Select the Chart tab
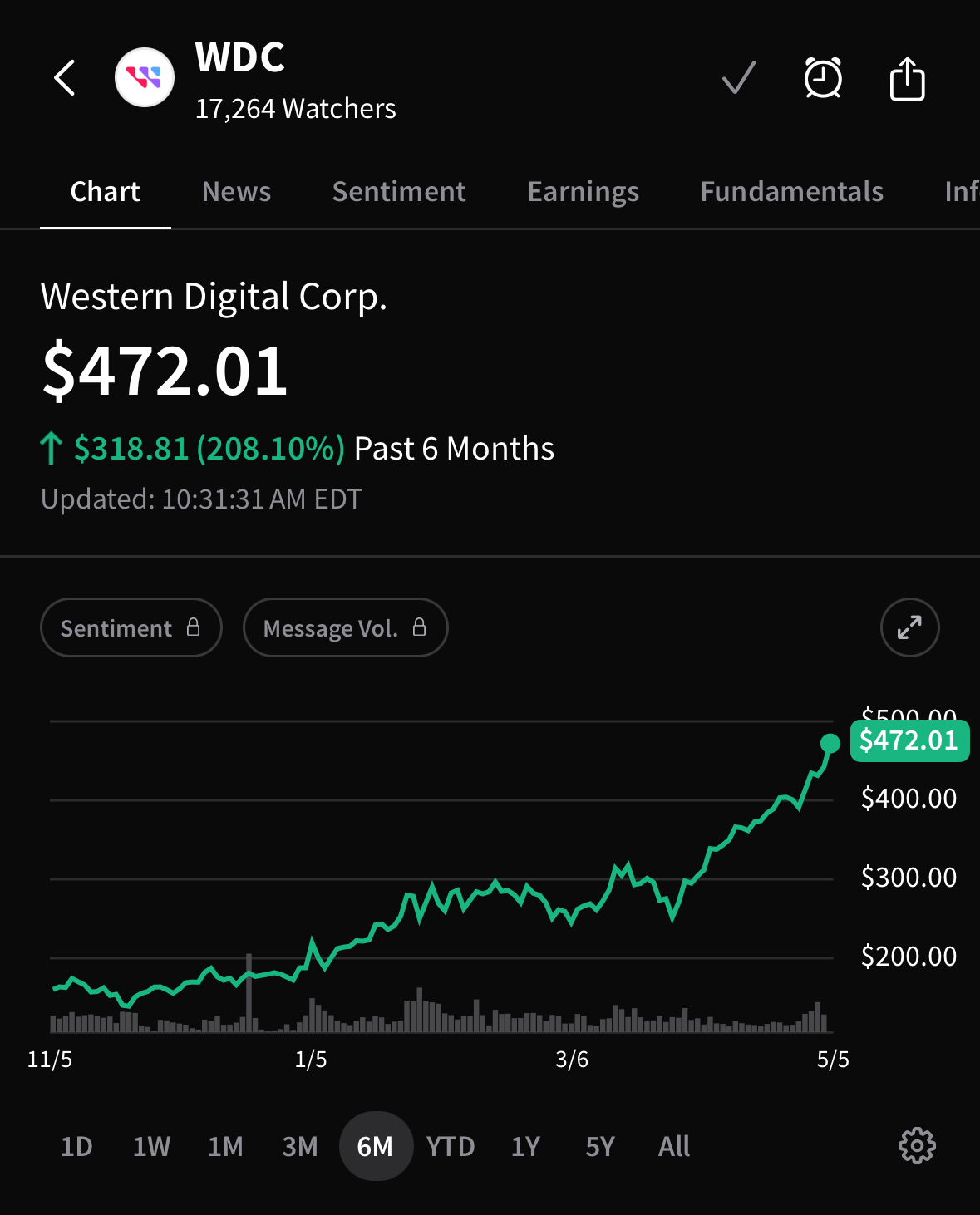980x1215 pixels. tap(106, 192)
